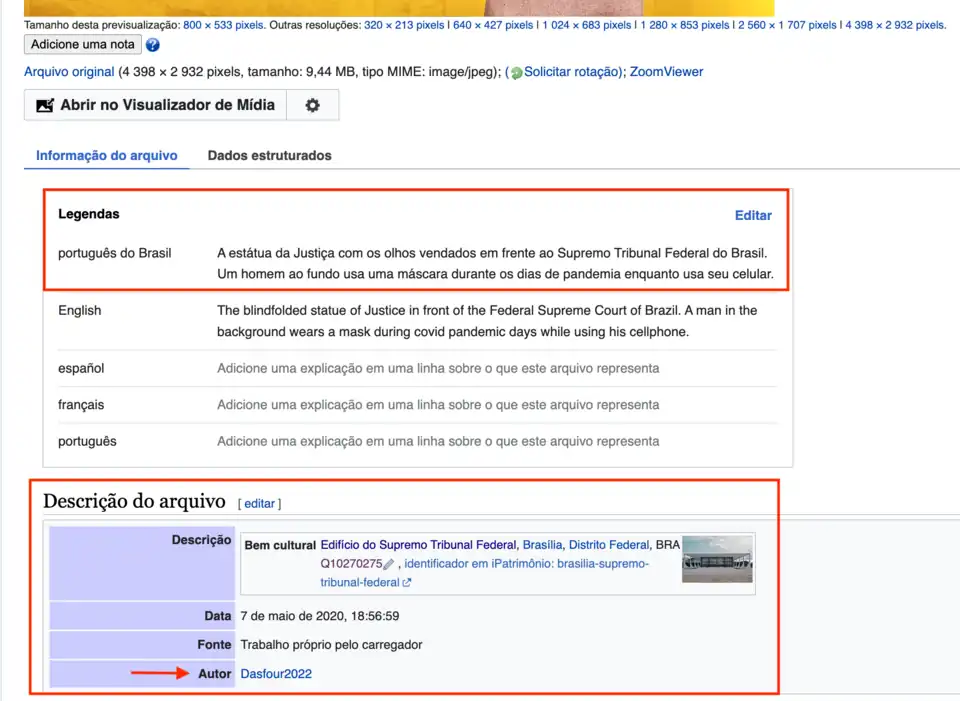Open the Abrir no Visualizador de Mídia button
This screenshot has height=701, width=960.
pos(155,105)
